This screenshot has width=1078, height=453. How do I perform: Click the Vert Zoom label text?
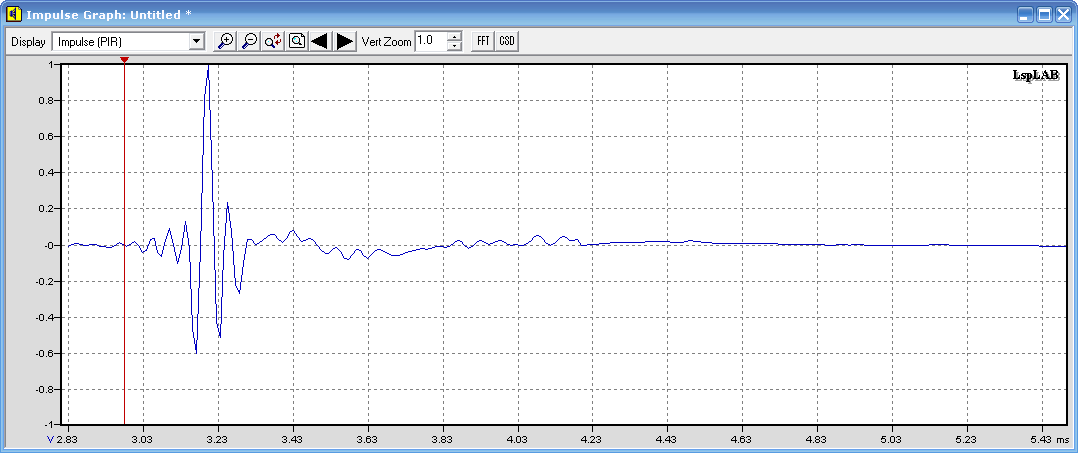(x=386, y=42)
